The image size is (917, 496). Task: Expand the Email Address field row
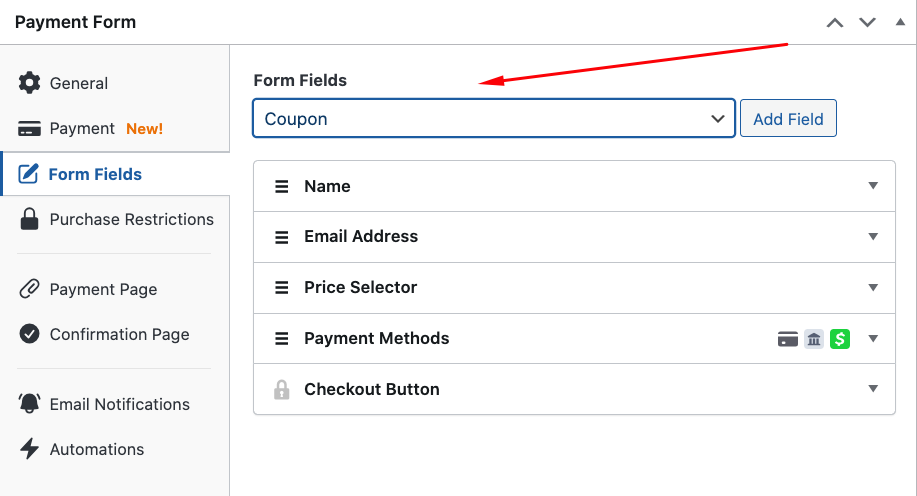point(873,237)
